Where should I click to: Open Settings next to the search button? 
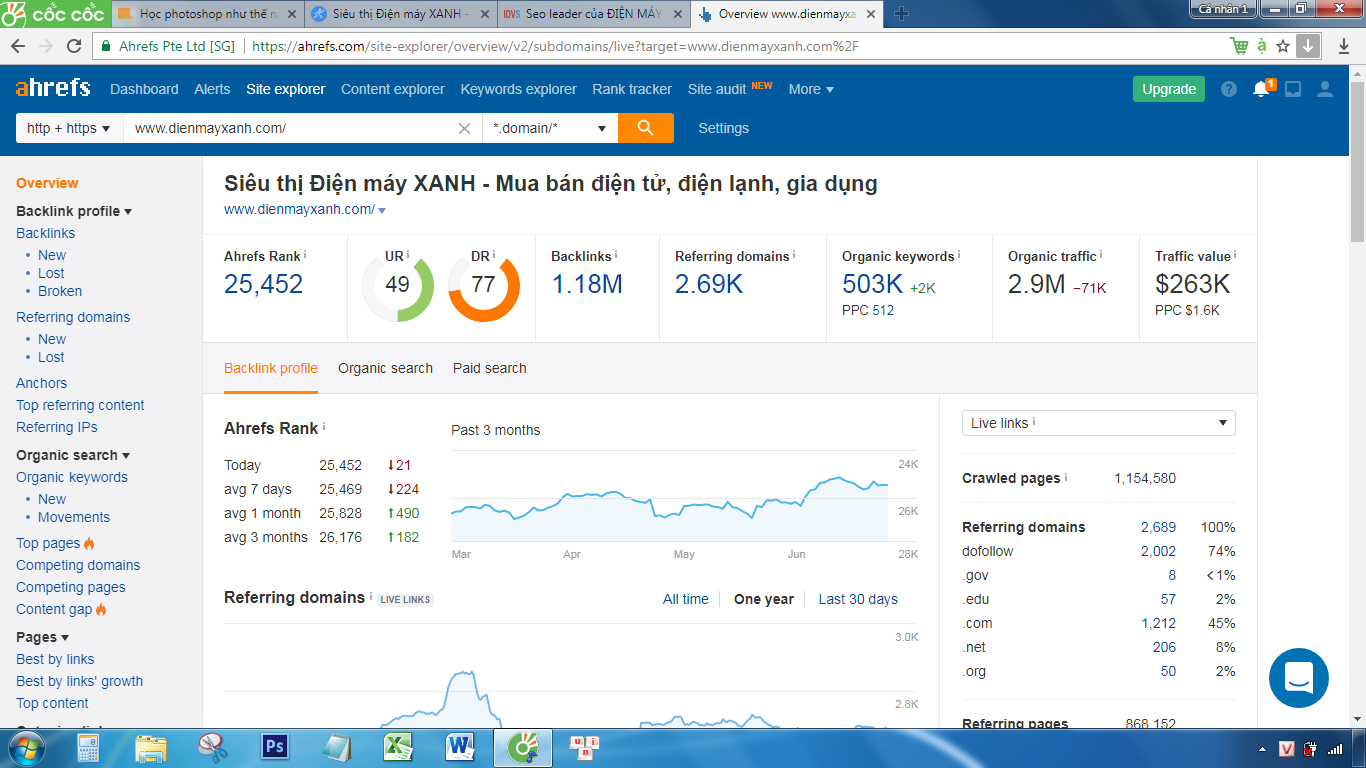pyautogui.click(x=723, y=128)
